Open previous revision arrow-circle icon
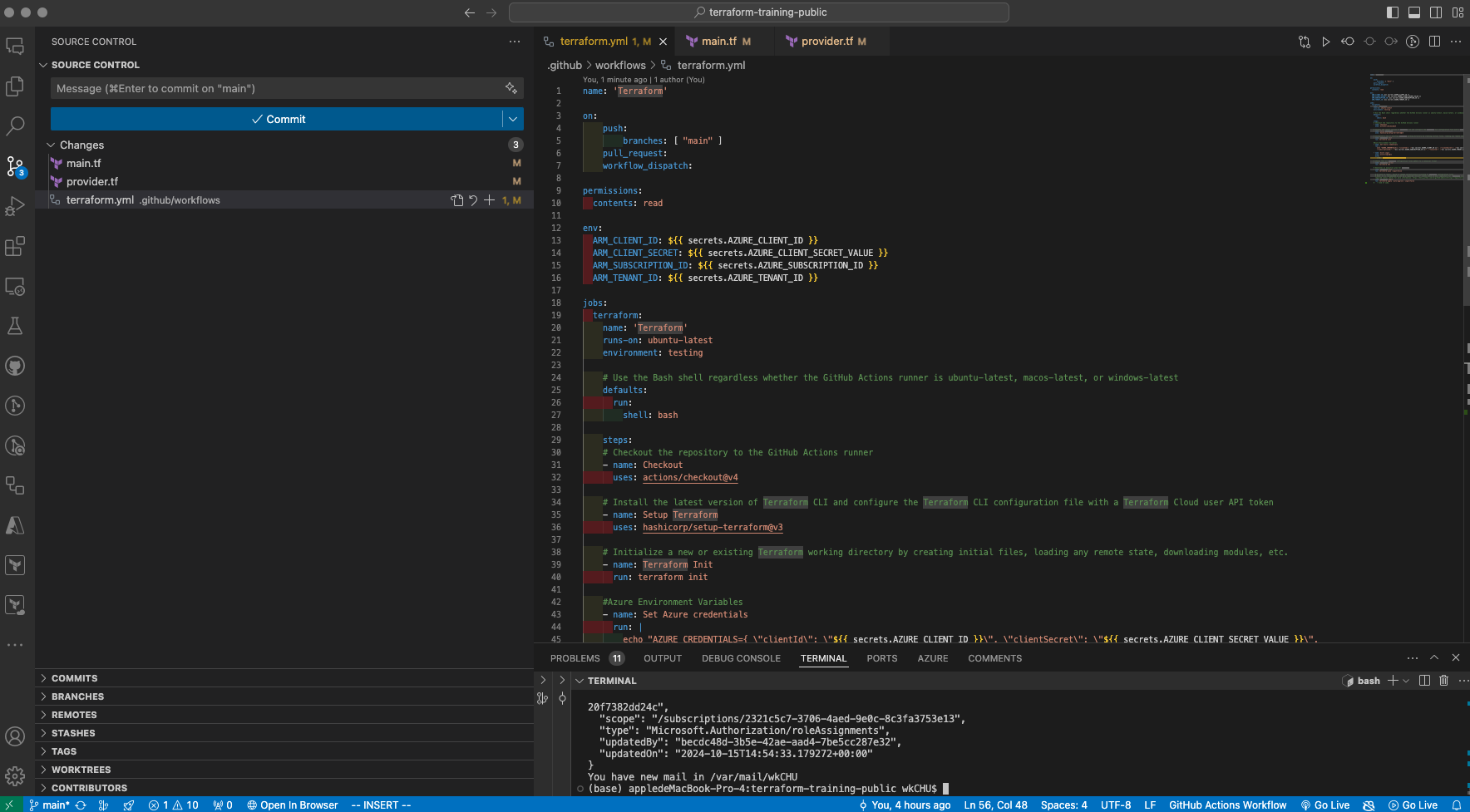 pyautogui.click(x=1348, y=42)
